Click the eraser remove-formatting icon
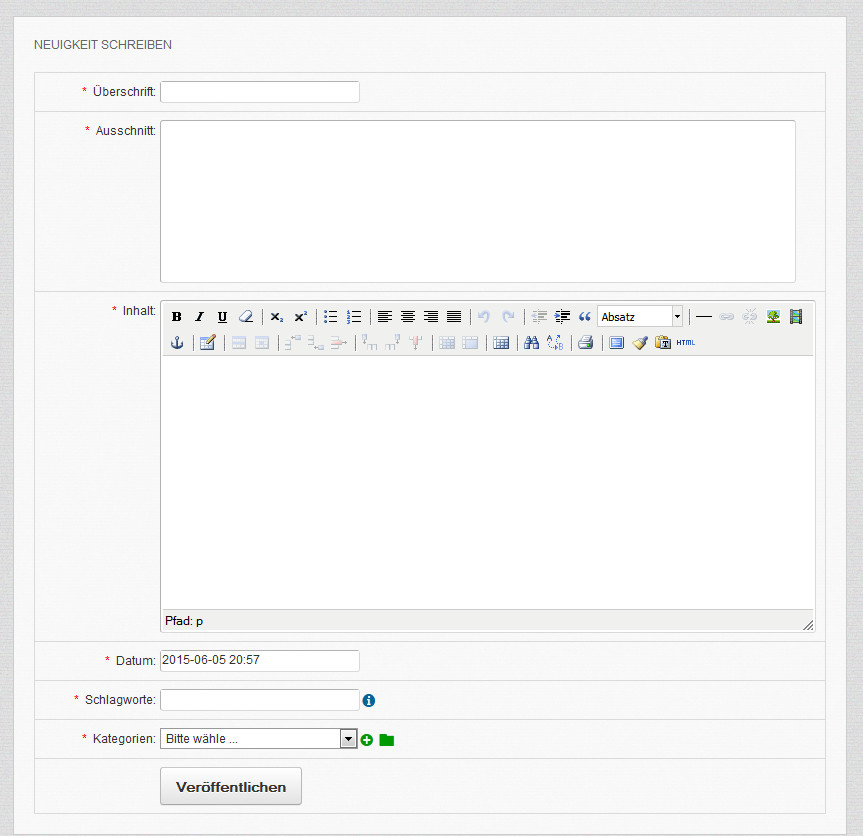Viewport: 863px width, 836px height. point(246,317)
